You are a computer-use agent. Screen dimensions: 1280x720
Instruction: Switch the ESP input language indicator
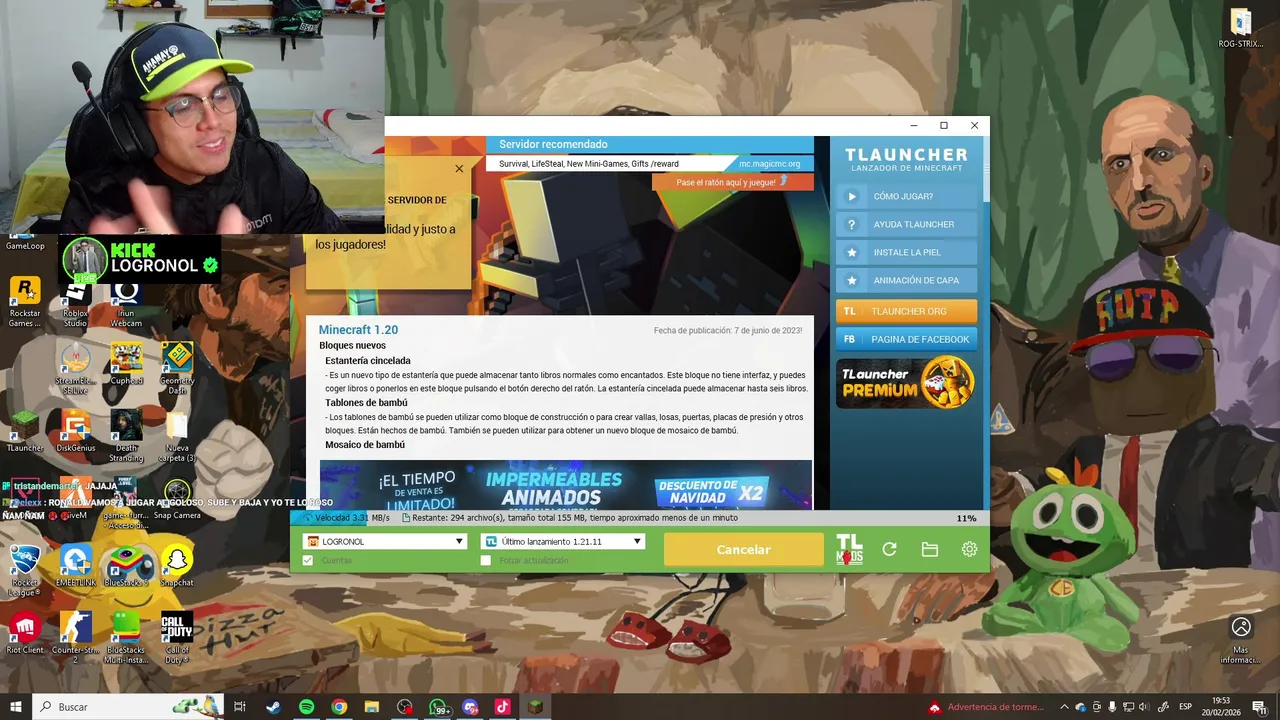pyautogui.click(x=1186, y=707)
